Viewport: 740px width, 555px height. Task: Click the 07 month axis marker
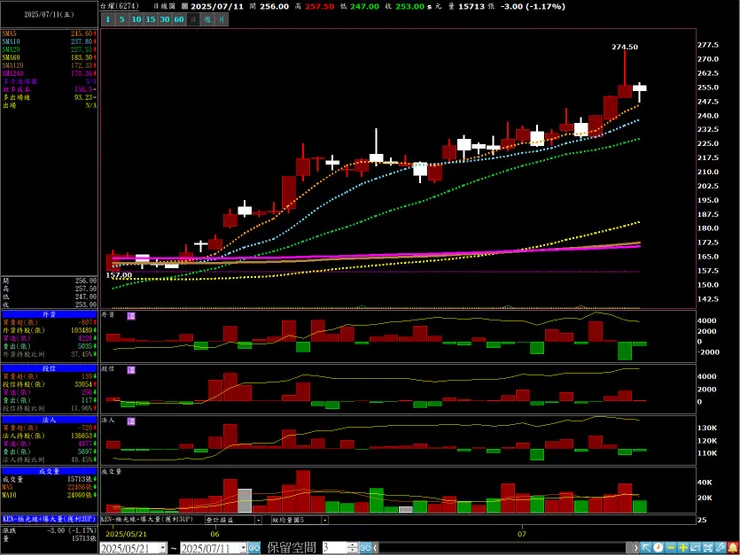(x=521, y=534)
